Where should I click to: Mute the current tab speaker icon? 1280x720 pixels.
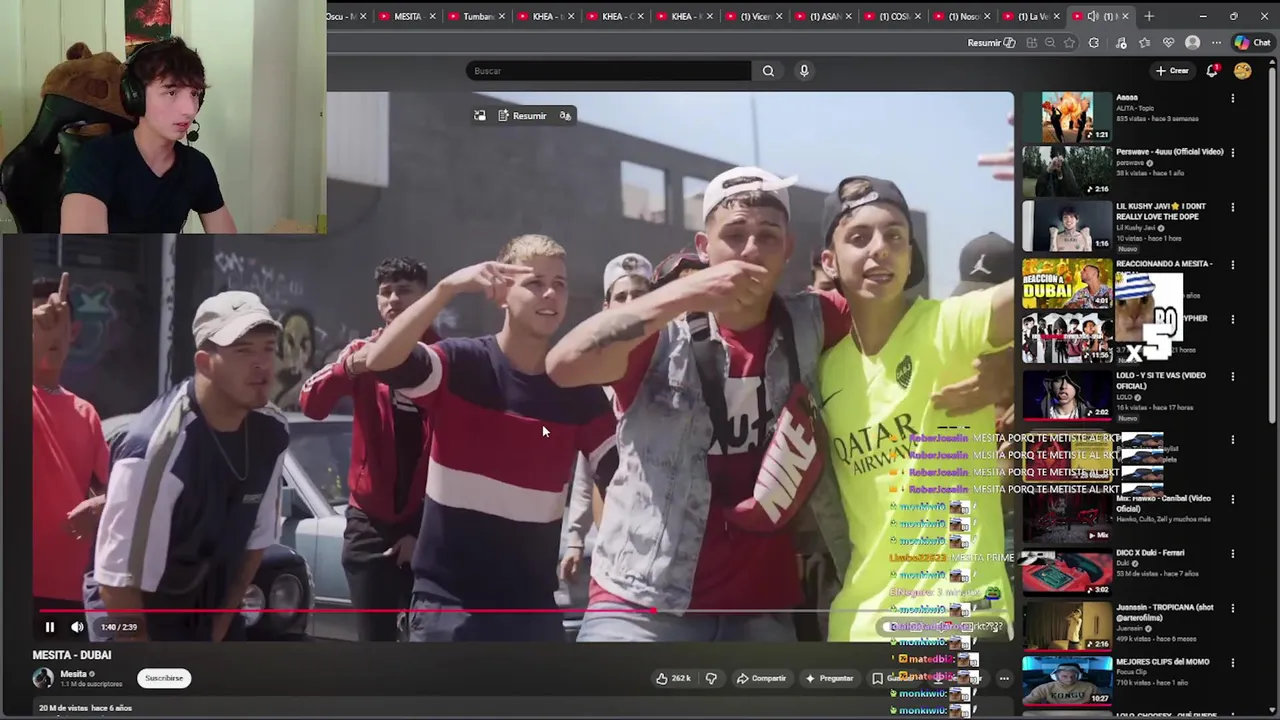[x=1093, y=16]
